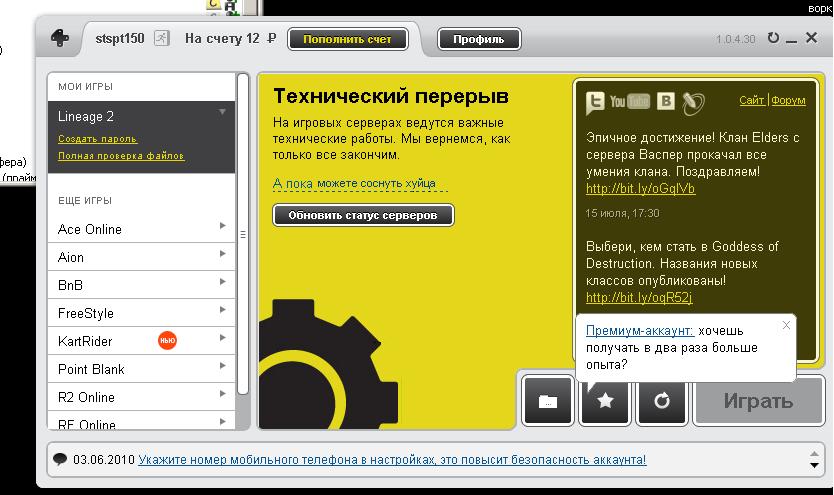This screenshot has height=495, width=834.
Task: Open the Twitter icon in the news panel
Action: click(x=595, y=102)
